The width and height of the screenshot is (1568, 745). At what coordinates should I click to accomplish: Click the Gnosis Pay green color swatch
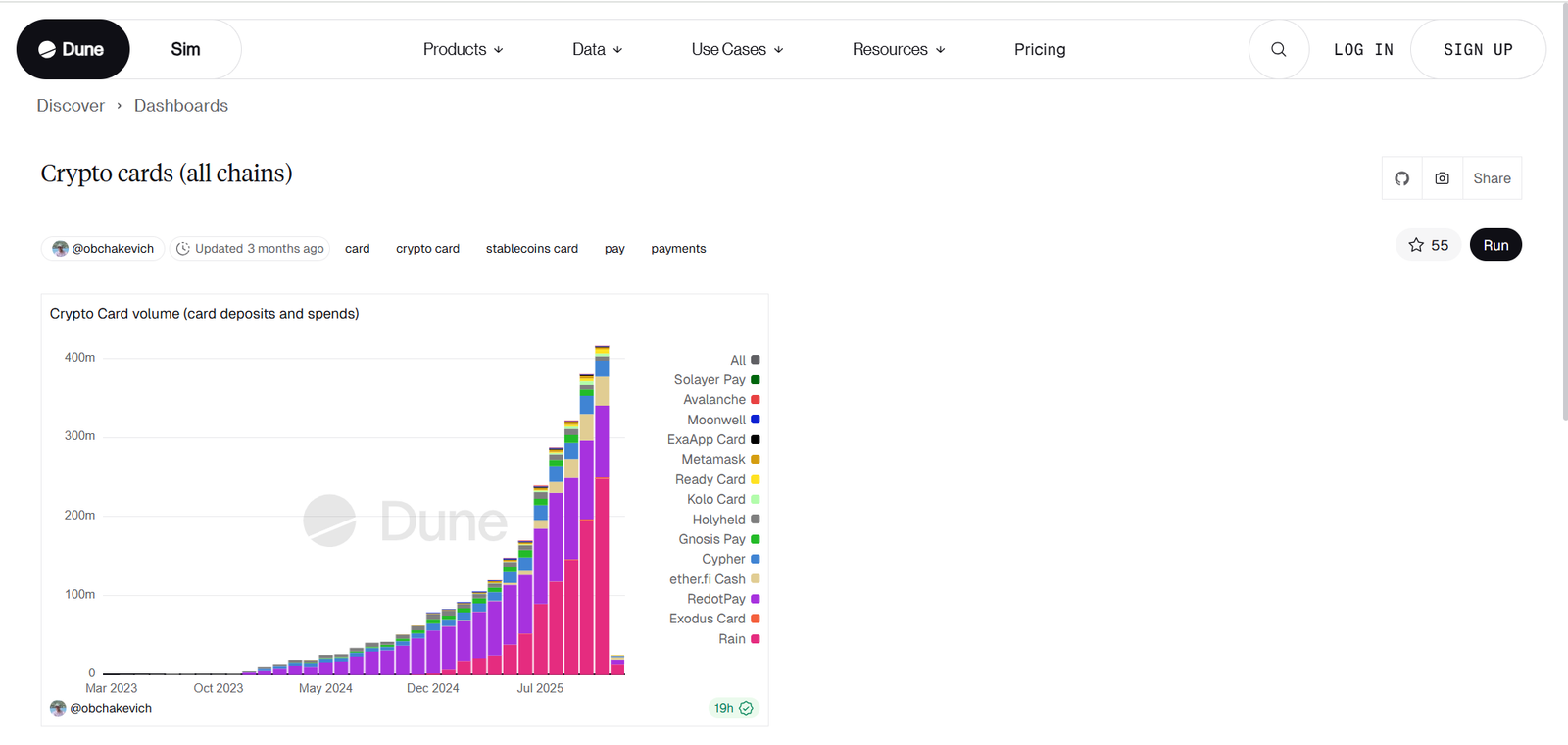[756, 539]
